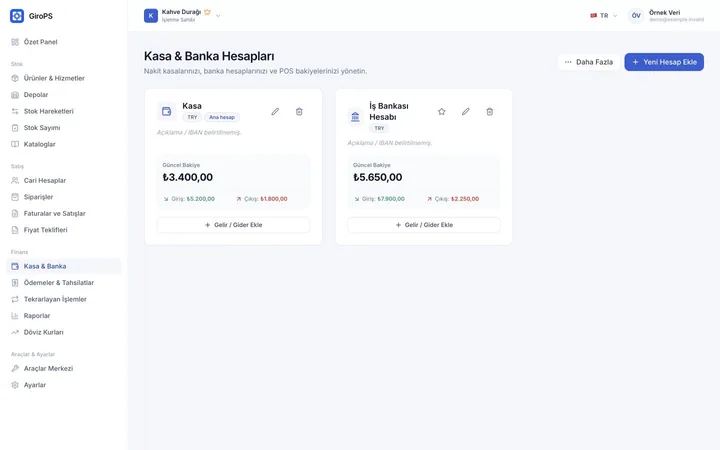
Task: Click the K business avatar
Action: pyautogui.click(x=151, y=16)
